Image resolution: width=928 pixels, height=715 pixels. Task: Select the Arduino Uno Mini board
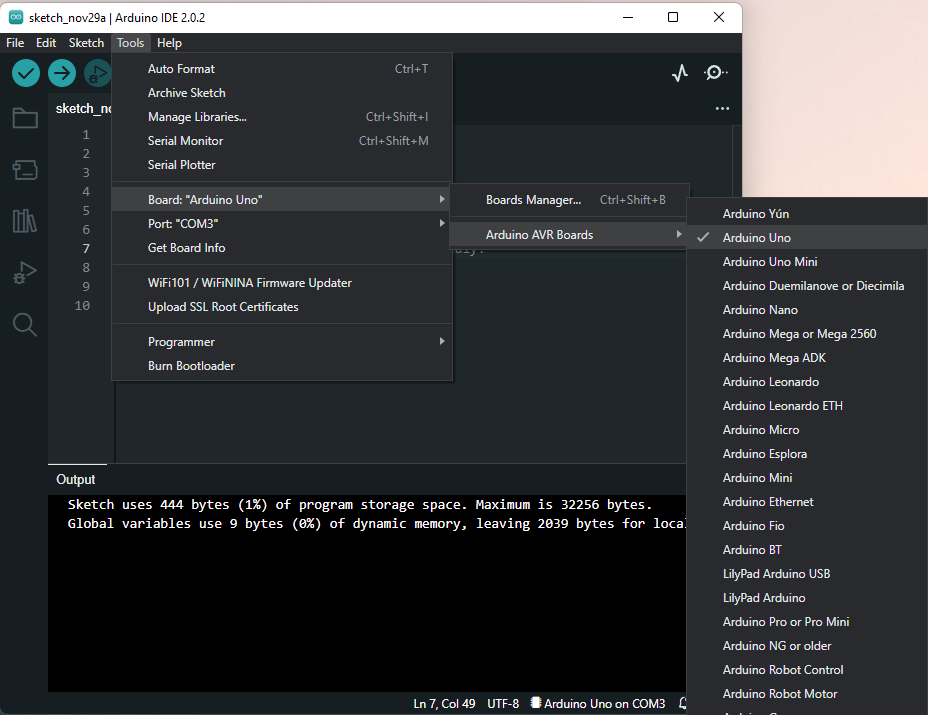[807, 262]
